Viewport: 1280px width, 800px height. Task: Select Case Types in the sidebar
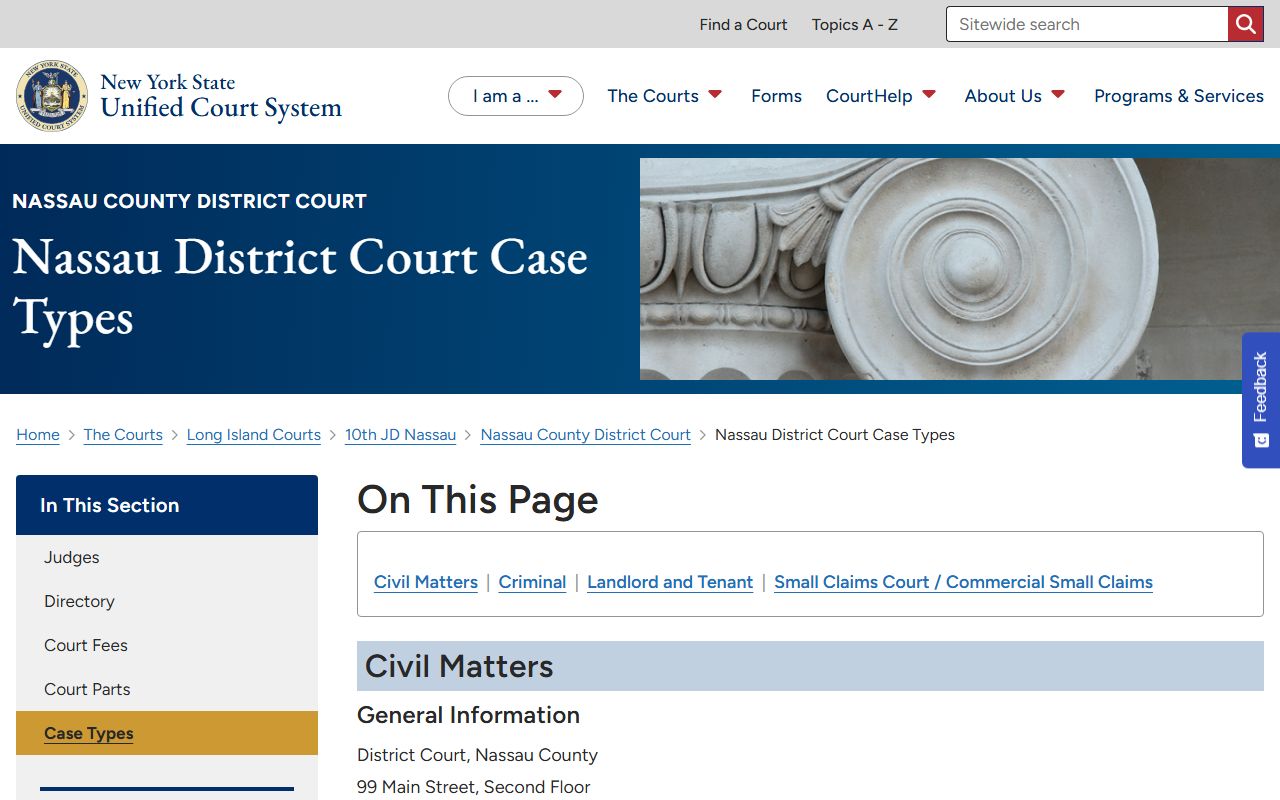(167, 733)
